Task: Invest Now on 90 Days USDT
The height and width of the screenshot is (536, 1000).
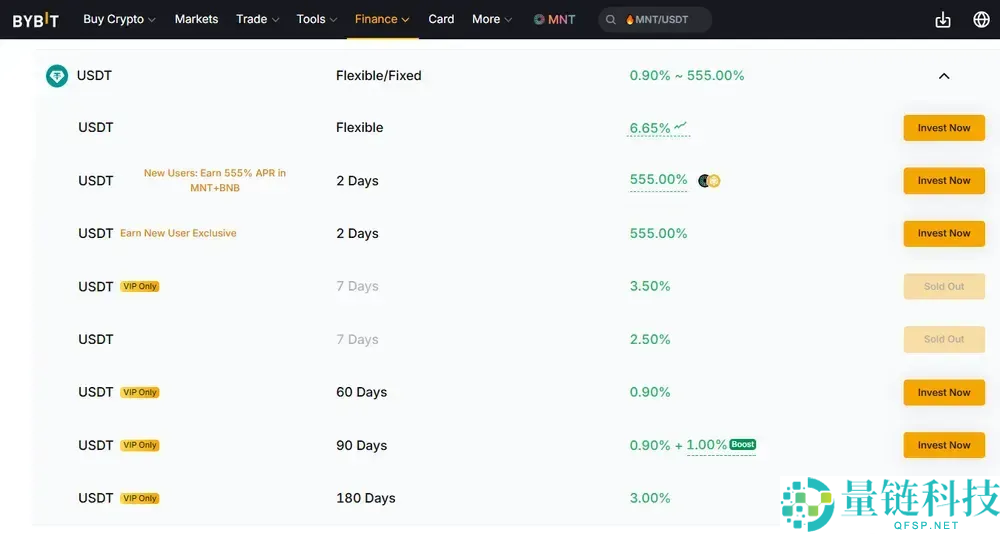Action: tap(944, 445)
